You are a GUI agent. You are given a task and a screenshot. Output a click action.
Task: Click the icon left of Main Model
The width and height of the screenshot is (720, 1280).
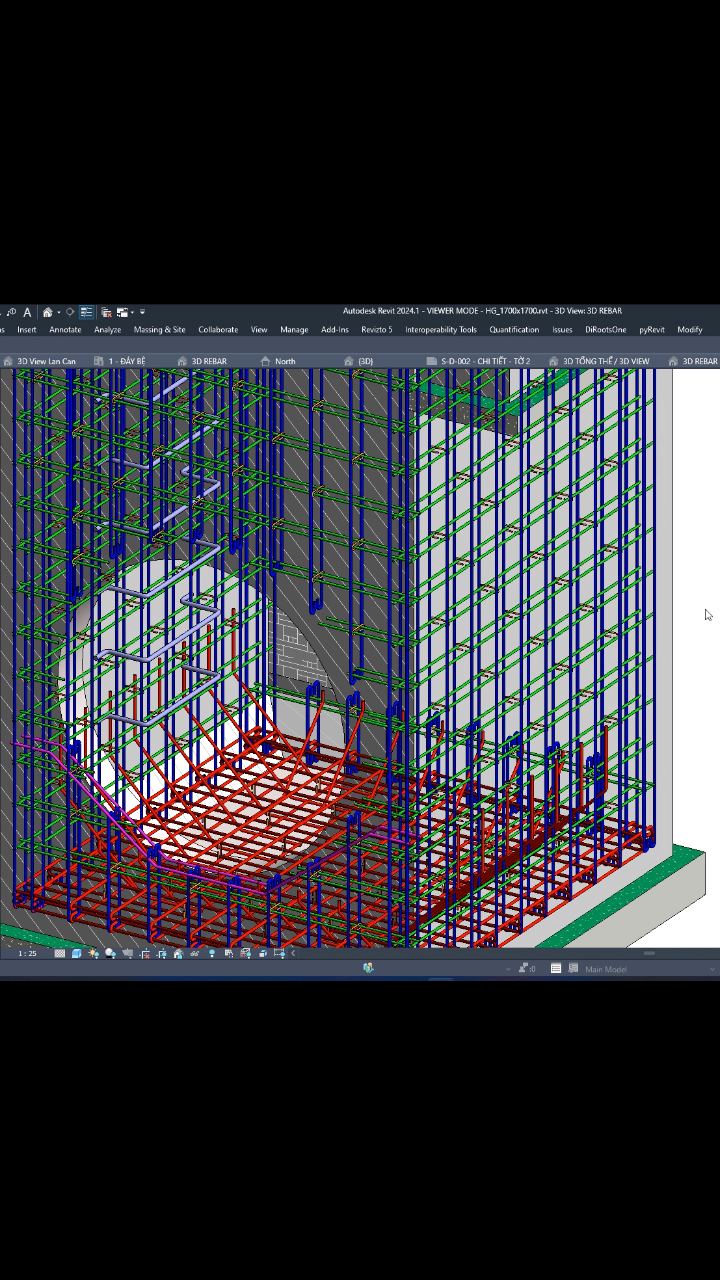573,968
